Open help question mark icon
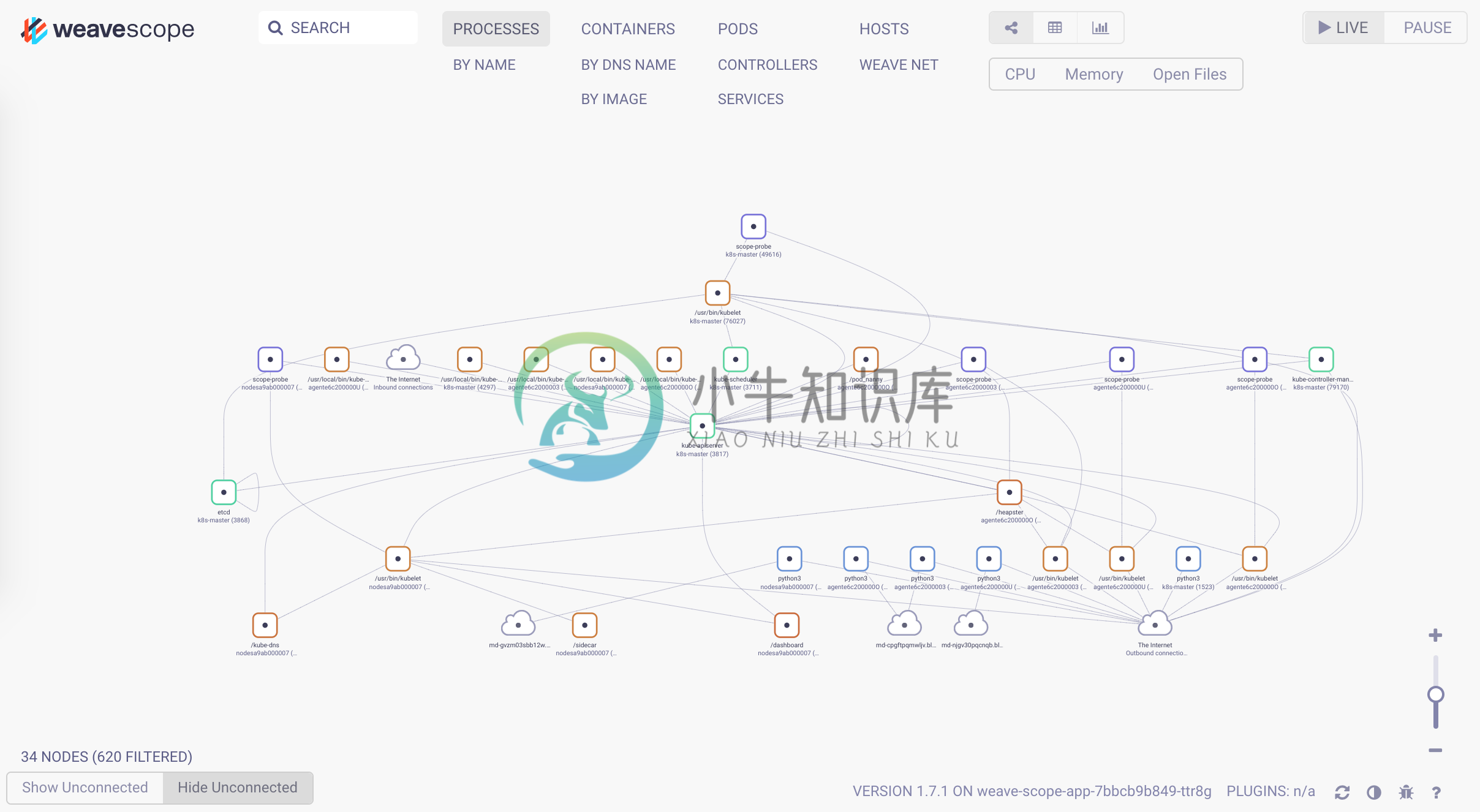Screen dimensions: 1480x812 point(1437,792)
